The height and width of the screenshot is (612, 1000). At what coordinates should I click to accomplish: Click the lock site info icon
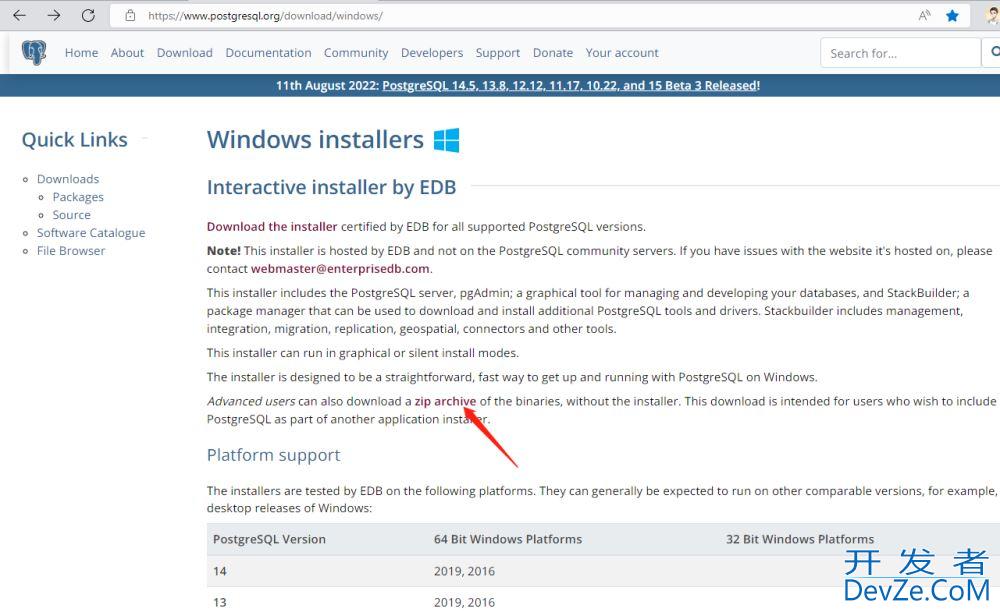pyautogui.click(x=130, y=15)
